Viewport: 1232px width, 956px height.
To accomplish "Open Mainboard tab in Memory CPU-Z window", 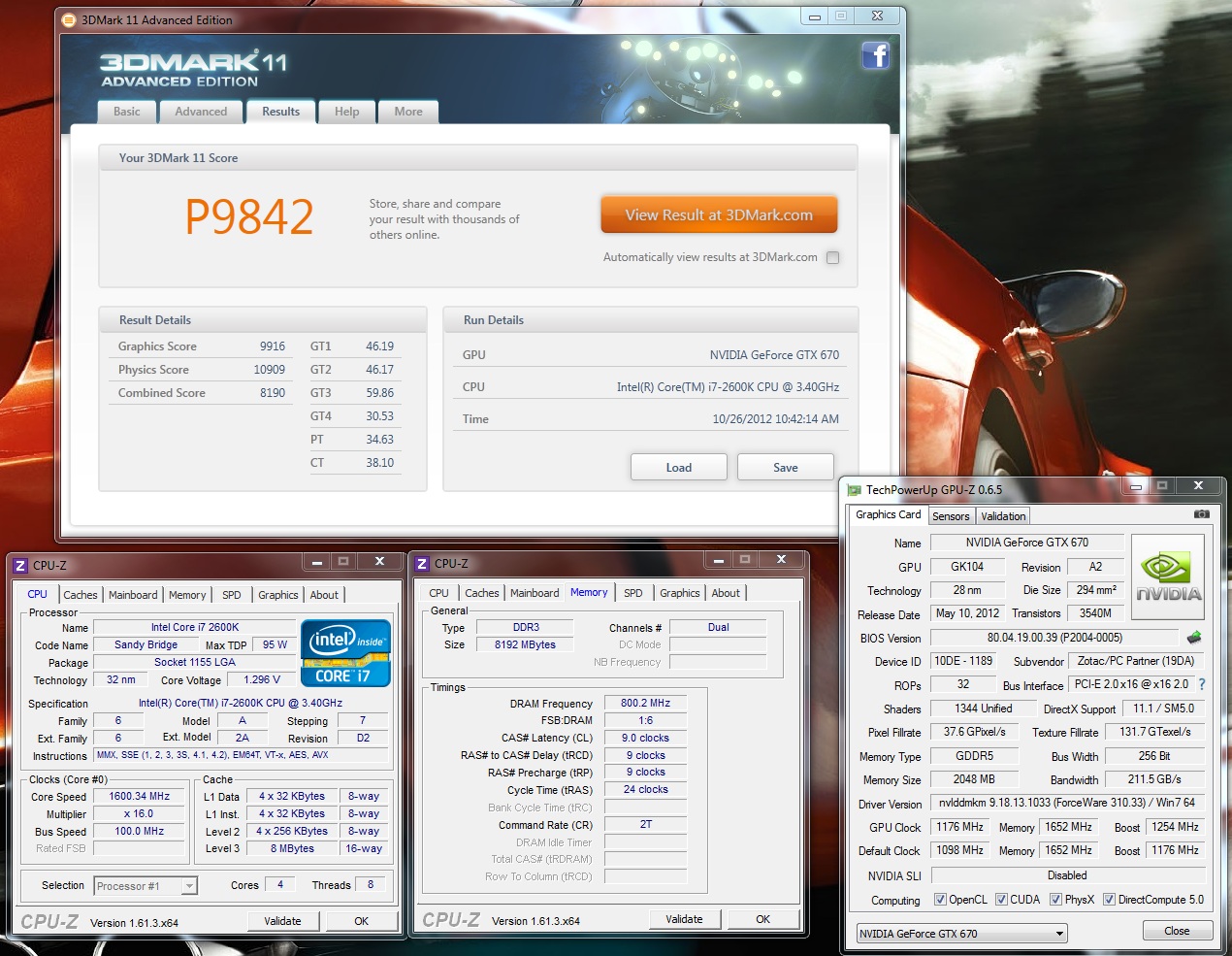I will pyautogui.click(x=535, y=593).
